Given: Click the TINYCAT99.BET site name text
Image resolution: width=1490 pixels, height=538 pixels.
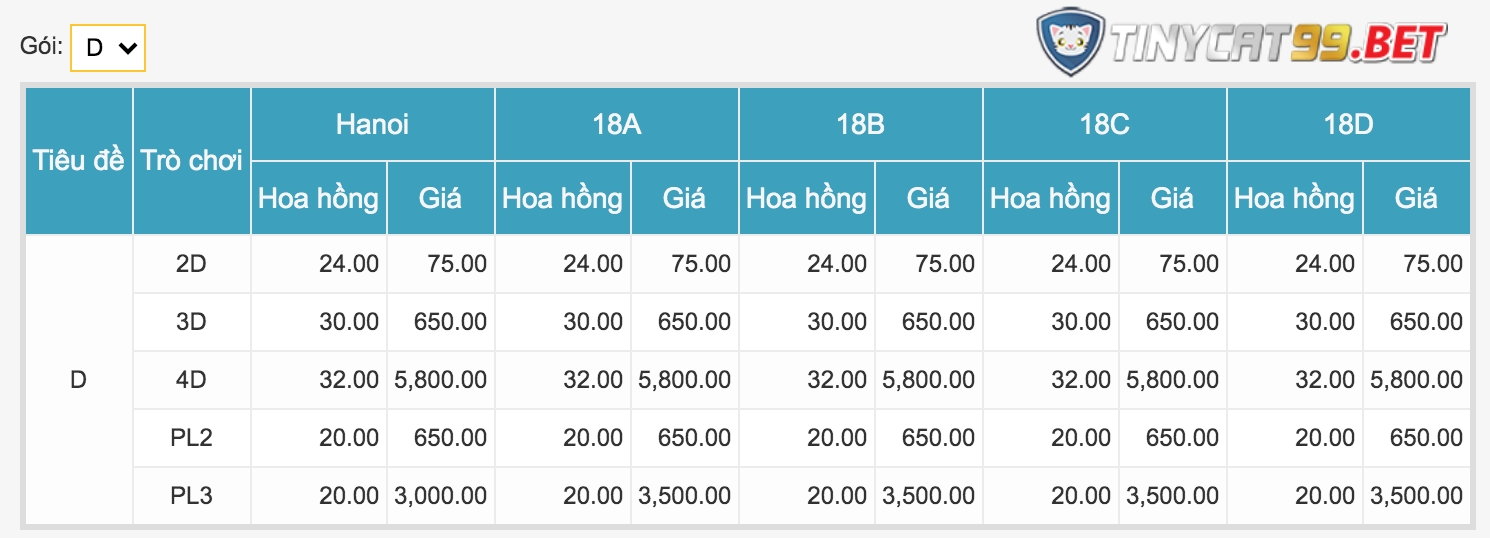Looking at the screenshot, I should coord(1277,44).
